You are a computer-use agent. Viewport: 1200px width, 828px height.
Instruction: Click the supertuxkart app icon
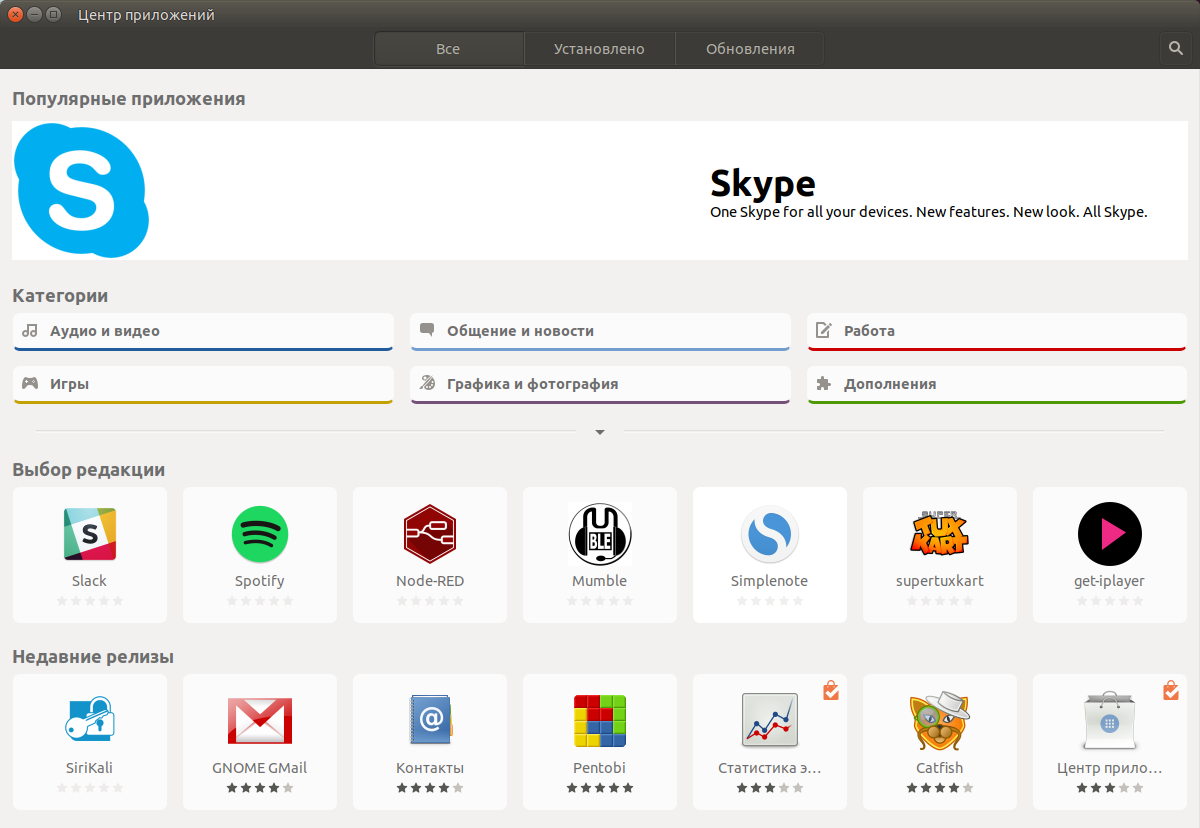tap(940, 534)
